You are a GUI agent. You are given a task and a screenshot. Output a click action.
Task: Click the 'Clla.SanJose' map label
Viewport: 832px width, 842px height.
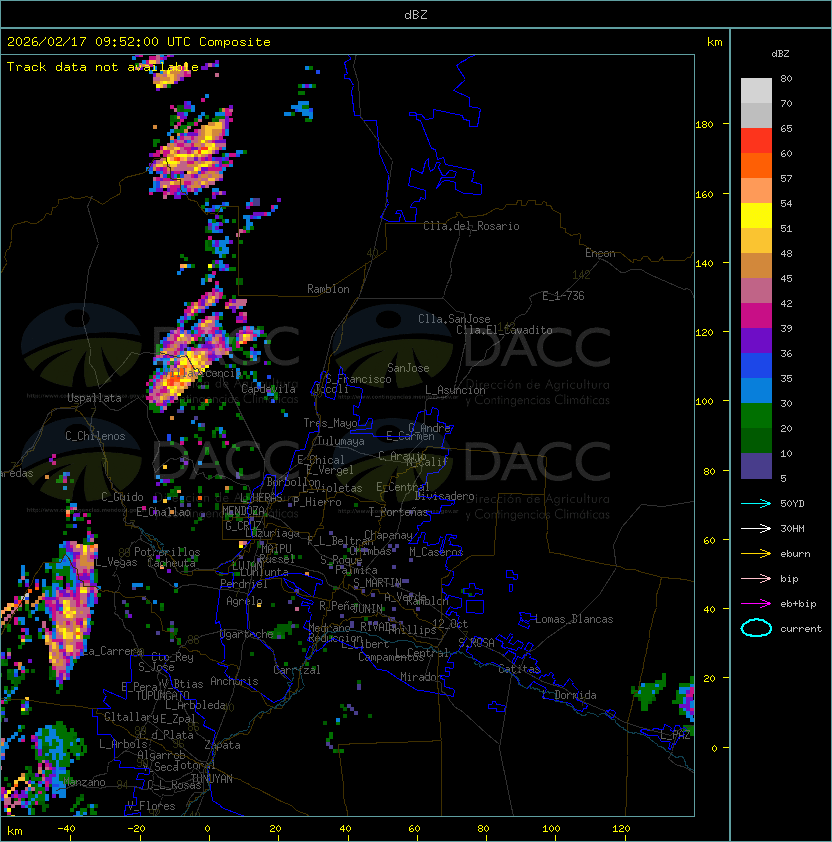click(454, 319)
